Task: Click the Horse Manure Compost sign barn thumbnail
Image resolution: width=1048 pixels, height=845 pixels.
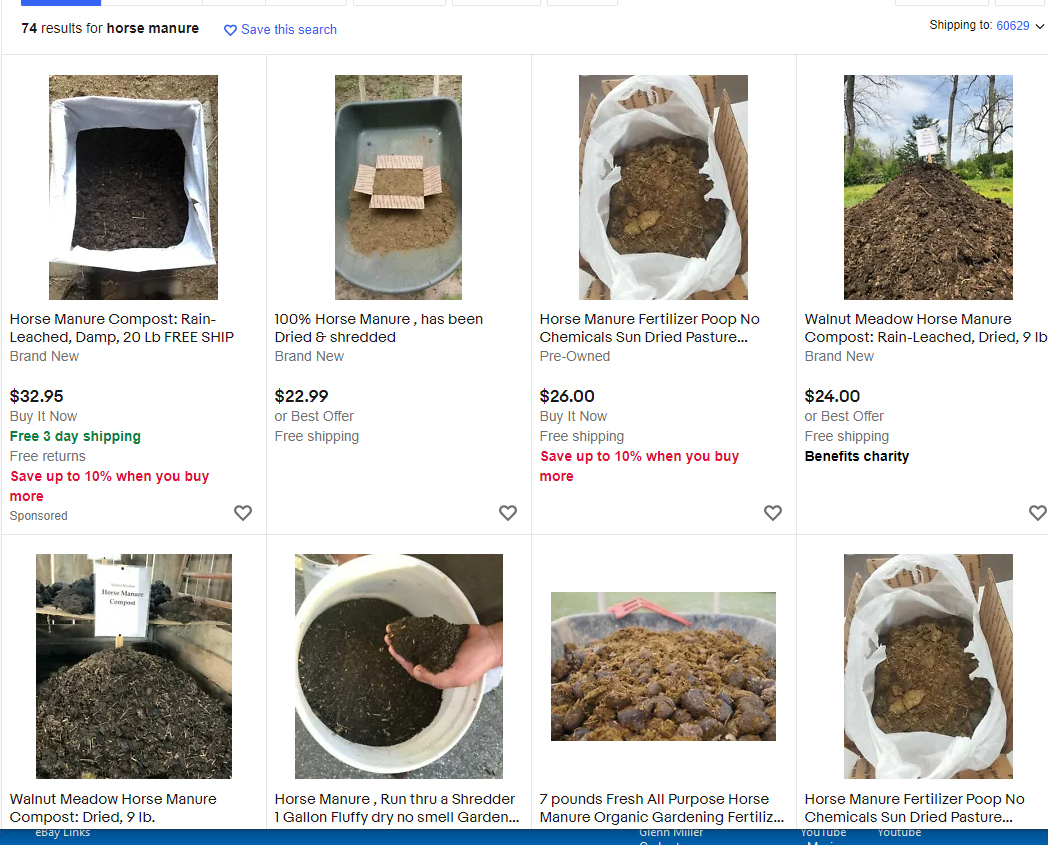Action: 133,666
